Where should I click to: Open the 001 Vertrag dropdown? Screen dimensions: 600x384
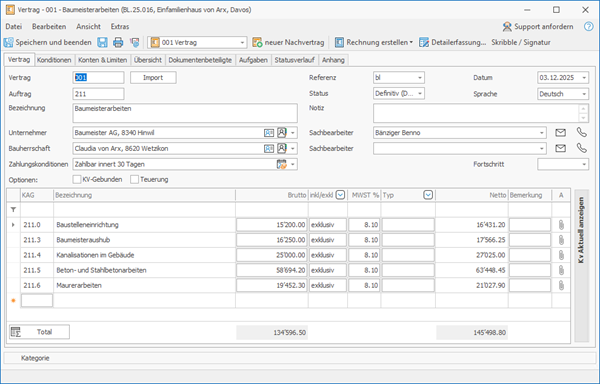(x=242, y=42)
